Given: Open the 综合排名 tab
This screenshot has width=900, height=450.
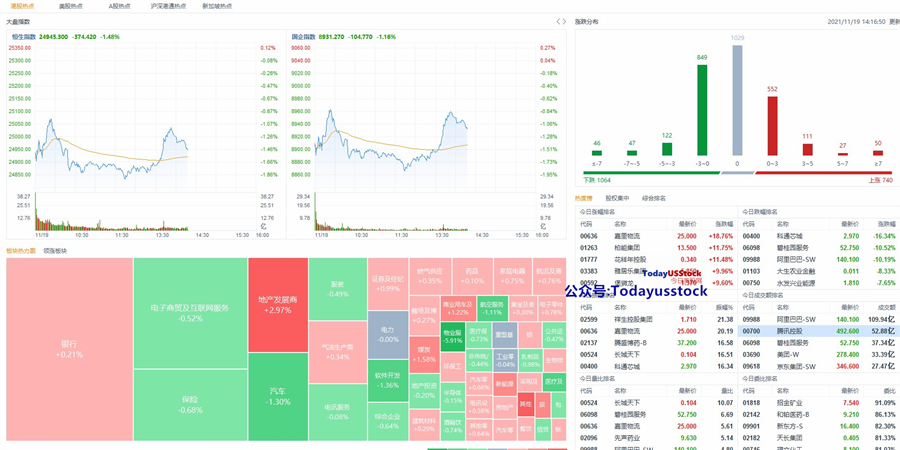Looking at the screenshot, I should (x=654, y=198).
